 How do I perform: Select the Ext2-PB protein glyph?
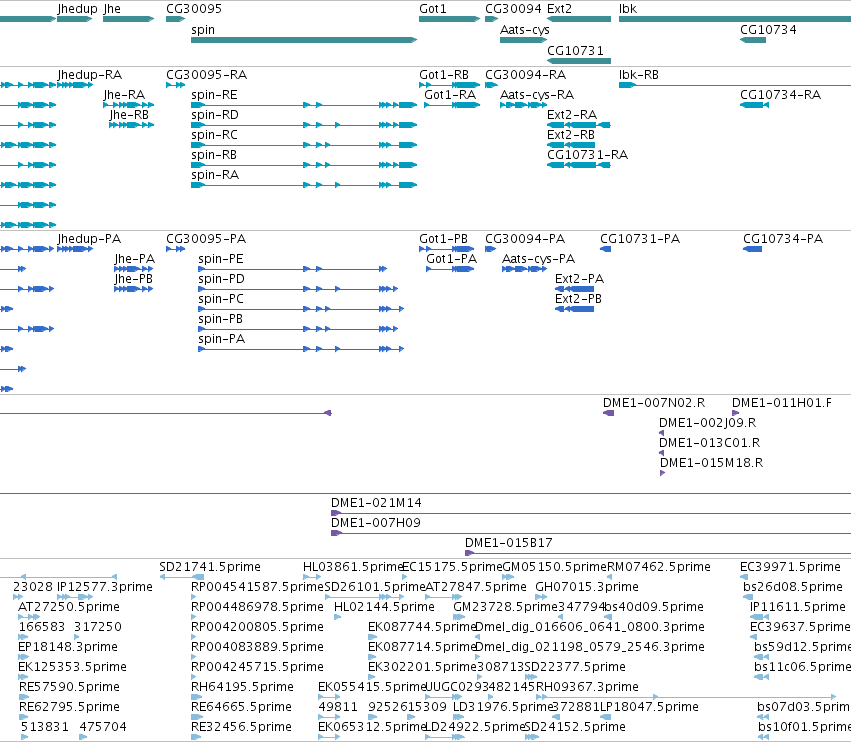[x=574, y=309]
